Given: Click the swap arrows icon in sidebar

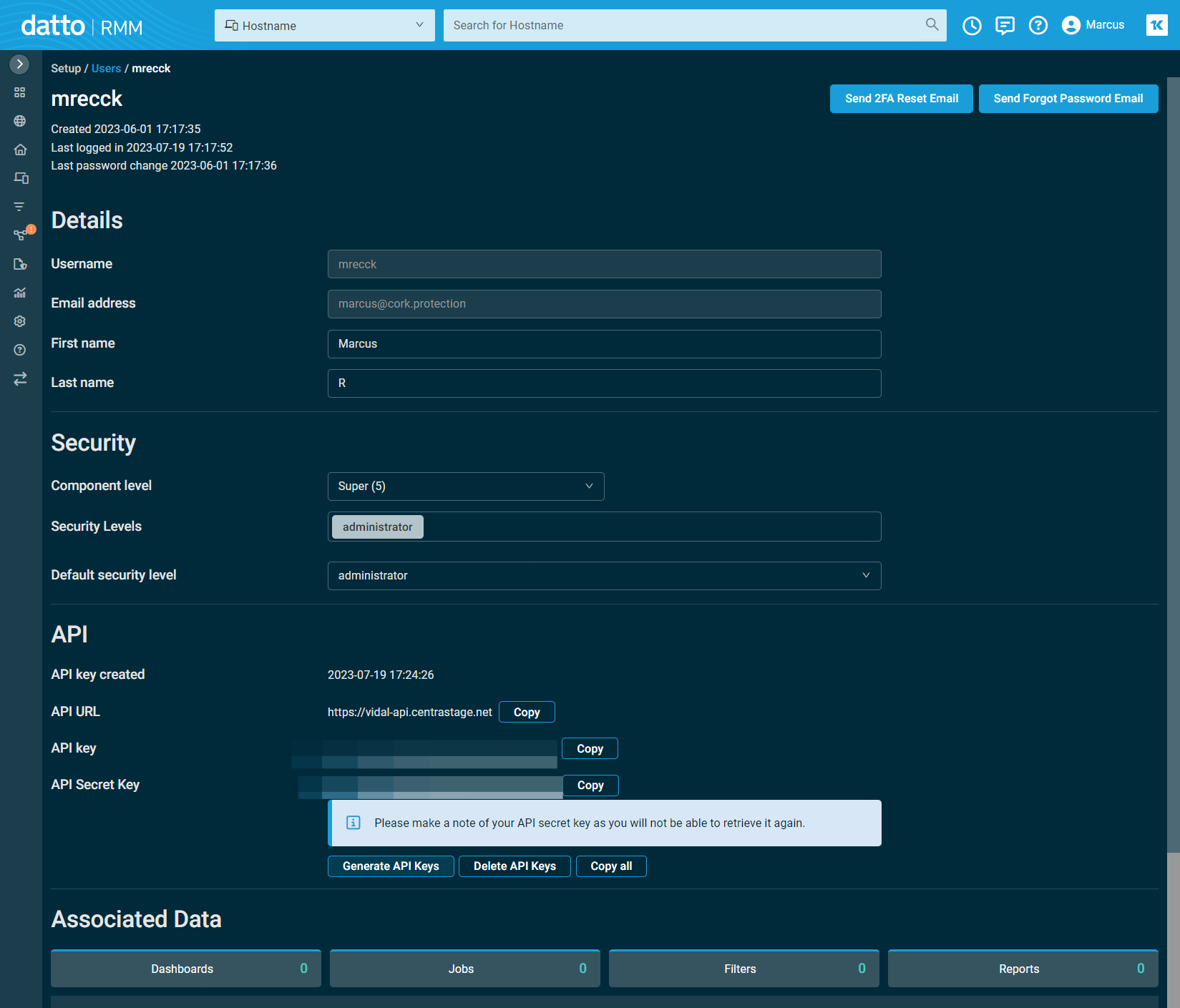Looking at the screenshot, I should [20, 378].
